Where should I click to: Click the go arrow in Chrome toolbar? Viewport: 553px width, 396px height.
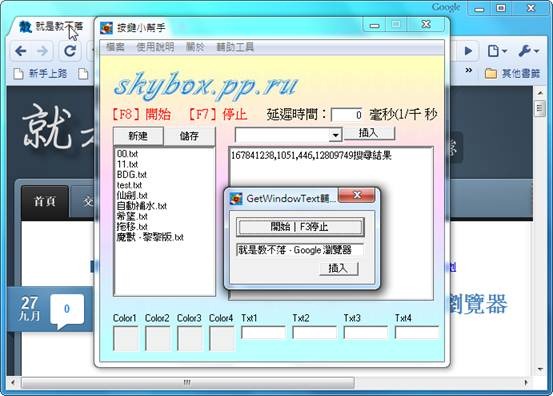coord(468,51)
